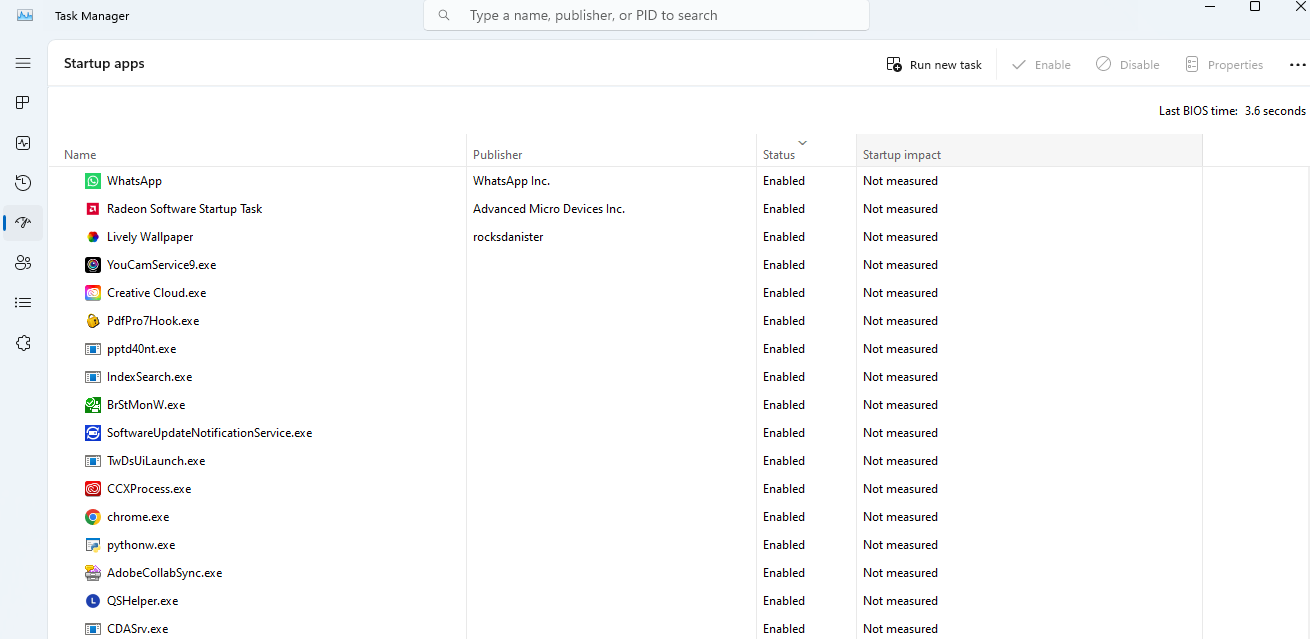
Task: Select the rocksdanister publisher cell
Action: (508, 237)
